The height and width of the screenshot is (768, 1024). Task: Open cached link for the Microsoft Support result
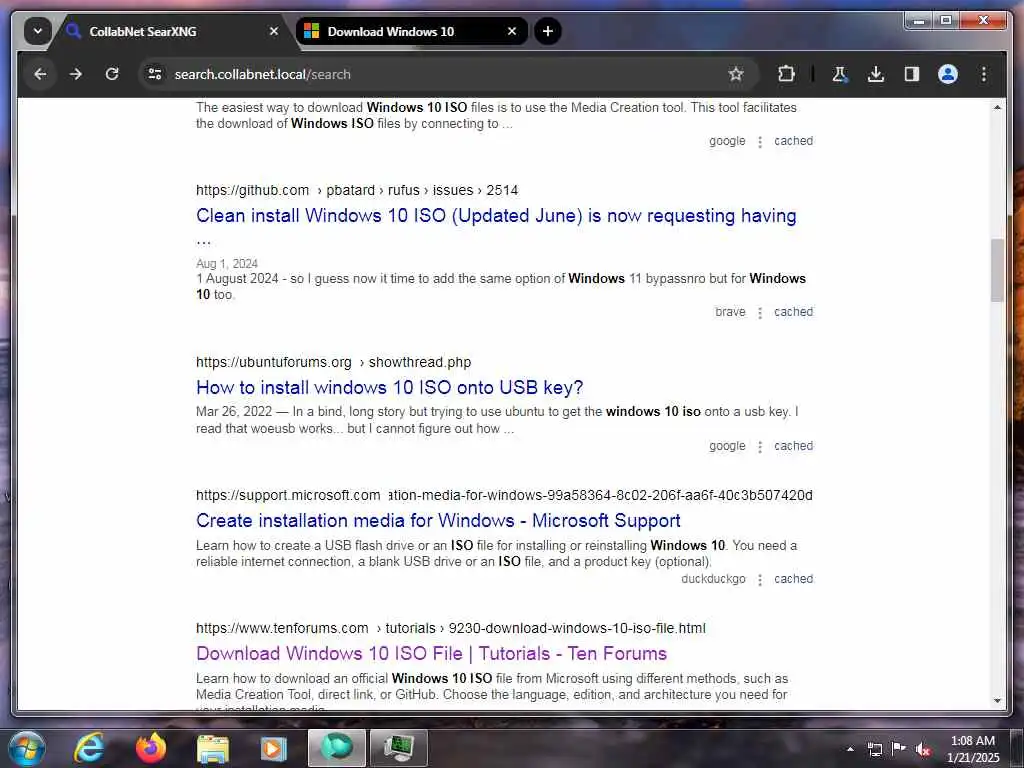(x=793, y=579)
